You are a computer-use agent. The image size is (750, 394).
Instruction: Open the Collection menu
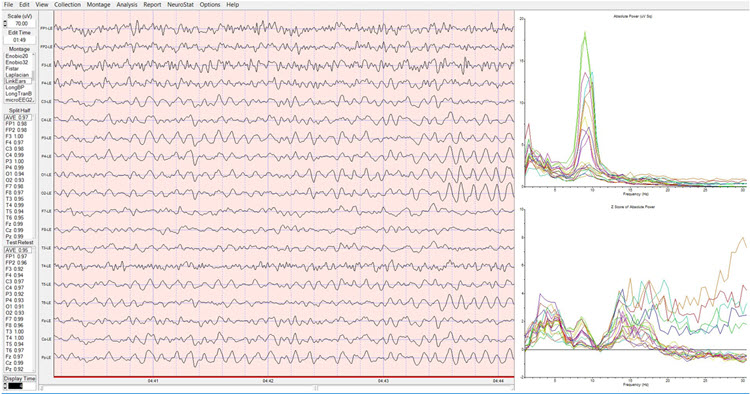click(x=67, y=5)
